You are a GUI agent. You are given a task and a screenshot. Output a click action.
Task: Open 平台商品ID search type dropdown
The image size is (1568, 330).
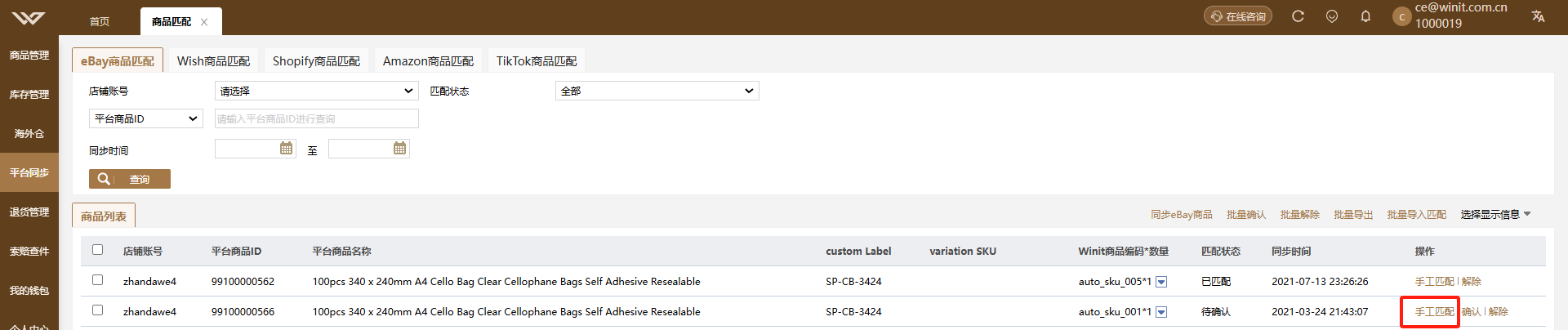[x=146, y=118]
